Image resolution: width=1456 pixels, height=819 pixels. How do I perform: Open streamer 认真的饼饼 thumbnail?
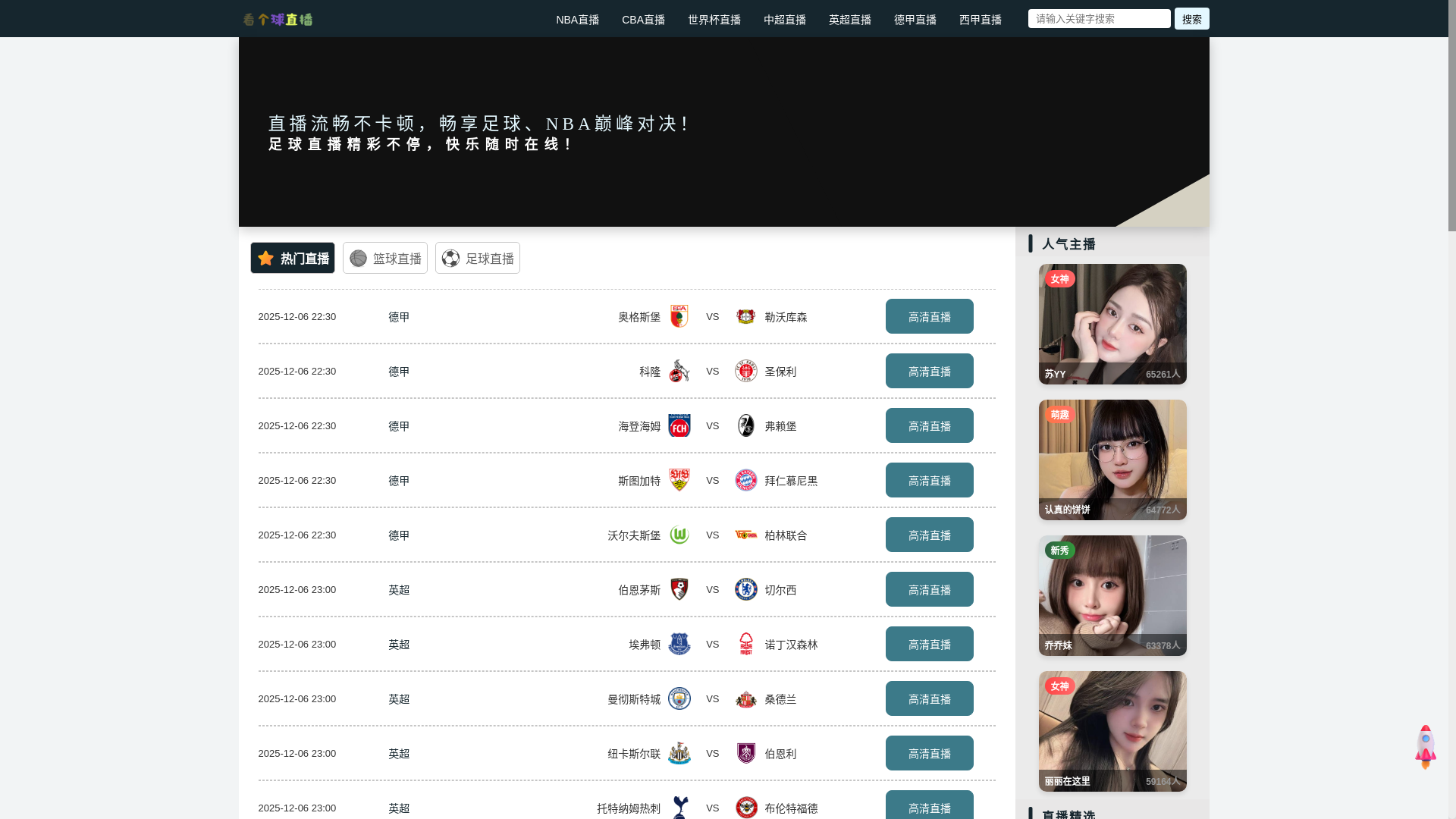(1112, 460)
